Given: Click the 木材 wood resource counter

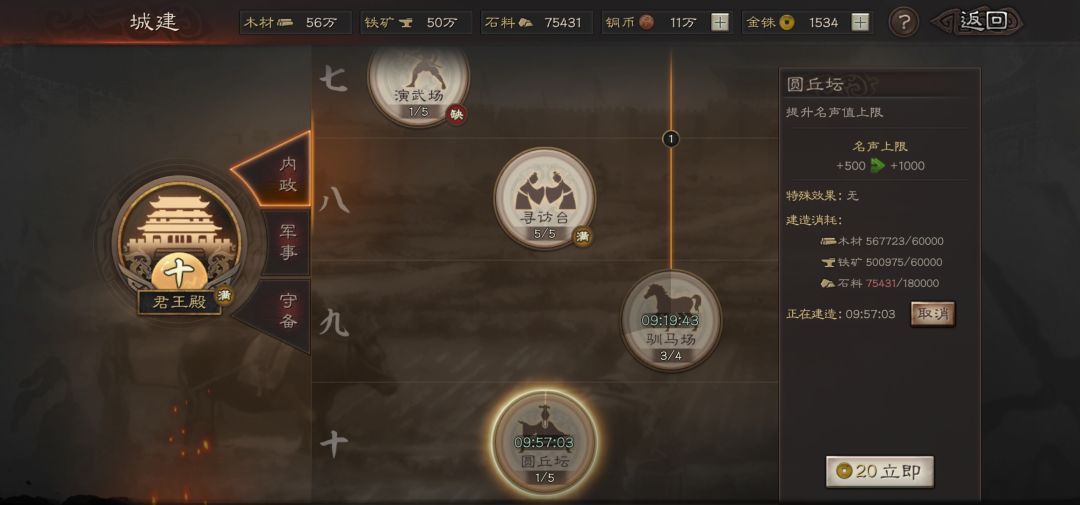Looking at the screenshot, I should pos(296,23).
